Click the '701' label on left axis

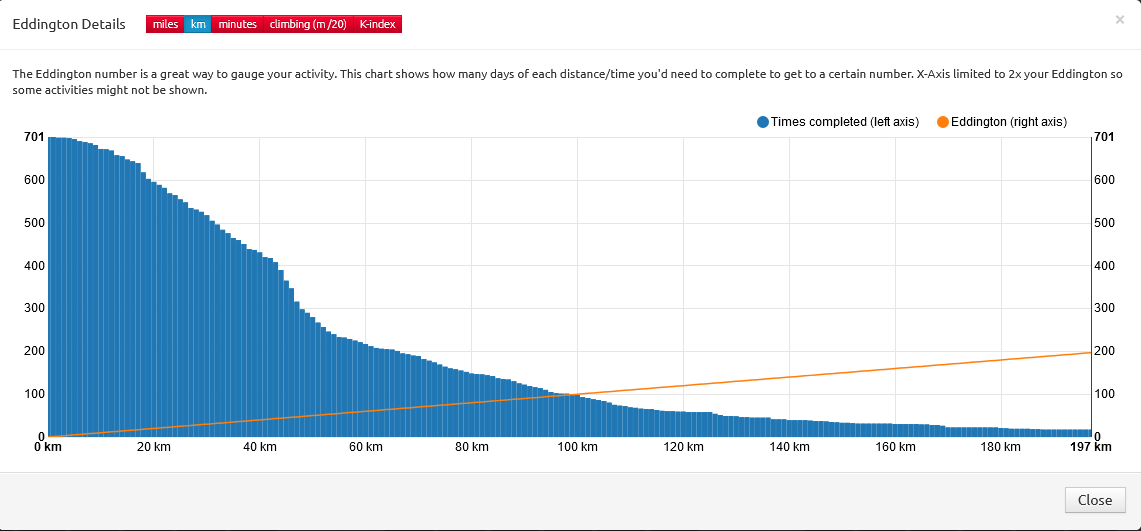coord(33,137)
